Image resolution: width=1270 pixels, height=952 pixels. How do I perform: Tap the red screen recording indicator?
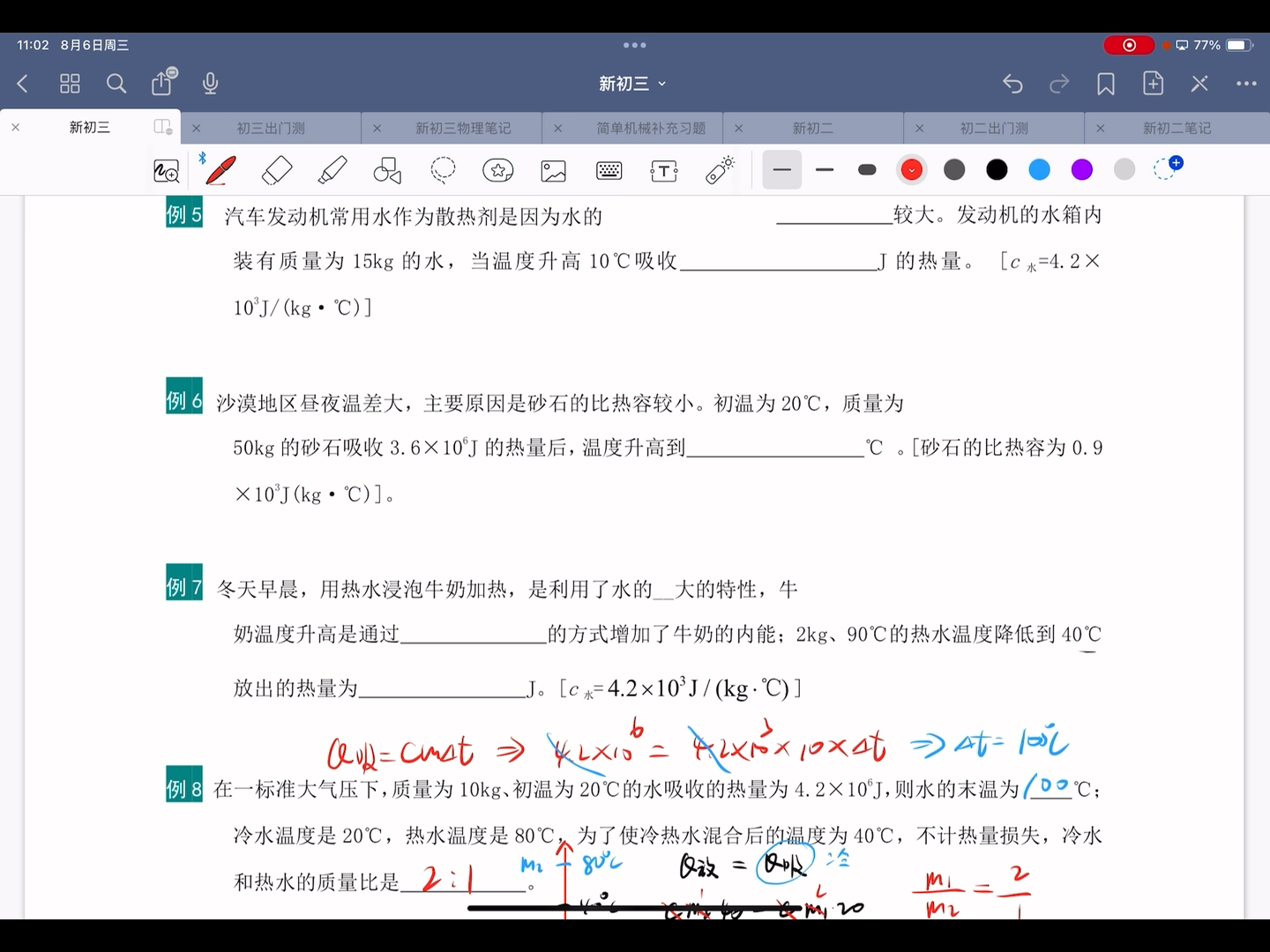pos(1129,45)
